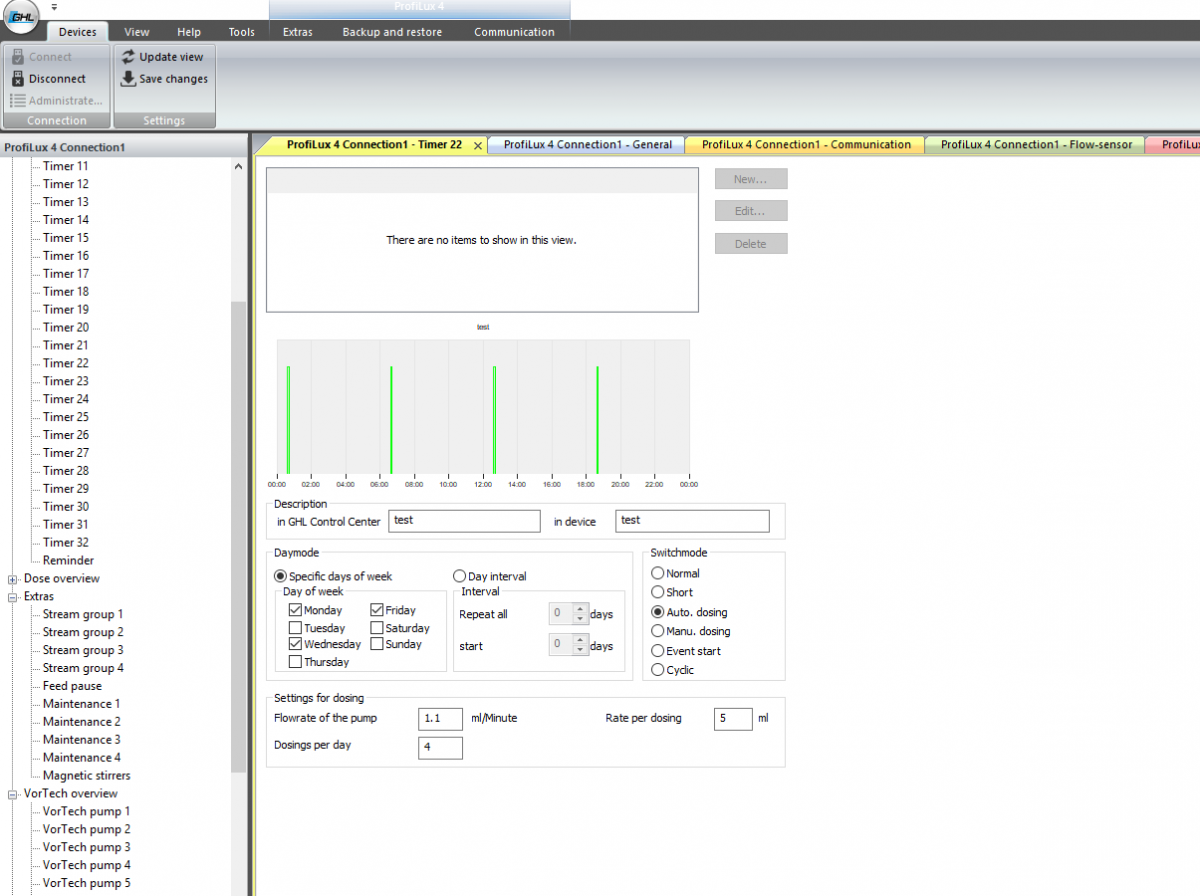The height and width of the screenshot is (896, 1200).
Task: Check the Saturday checkbox
Action: coord(377,628)
